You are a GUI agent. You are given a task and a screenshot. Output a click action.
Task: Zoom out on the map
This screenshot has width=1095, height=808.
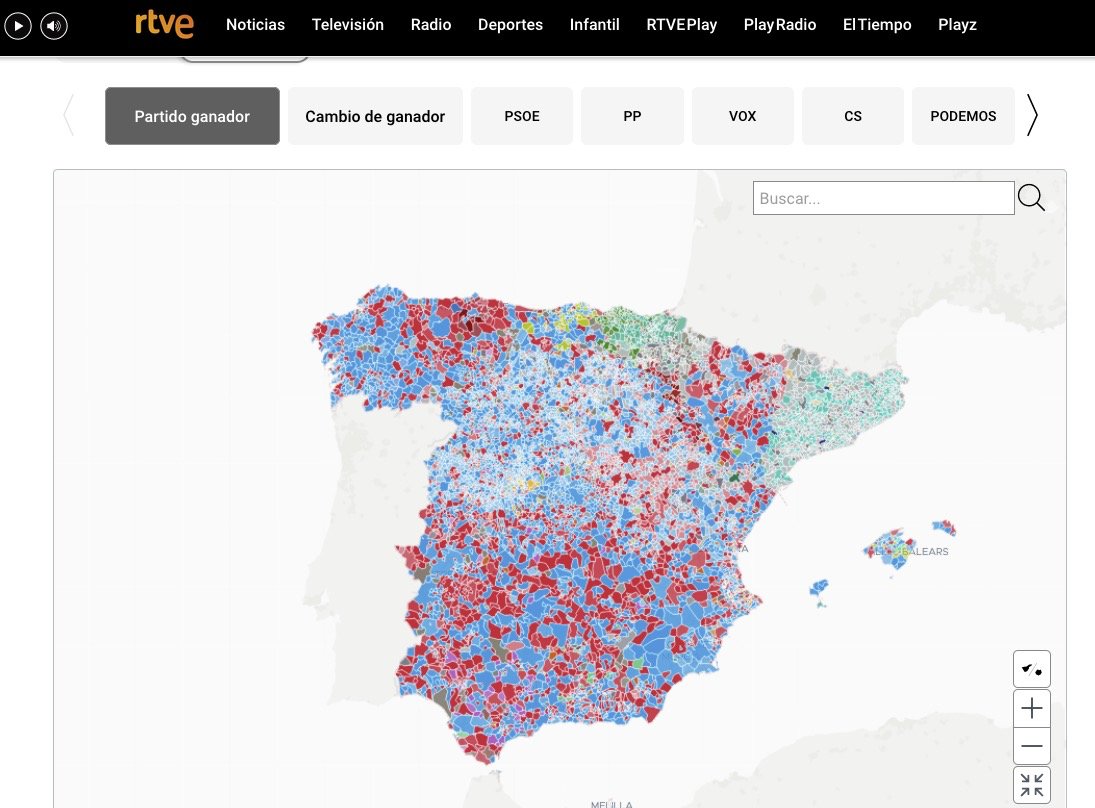click(1031, 745)
